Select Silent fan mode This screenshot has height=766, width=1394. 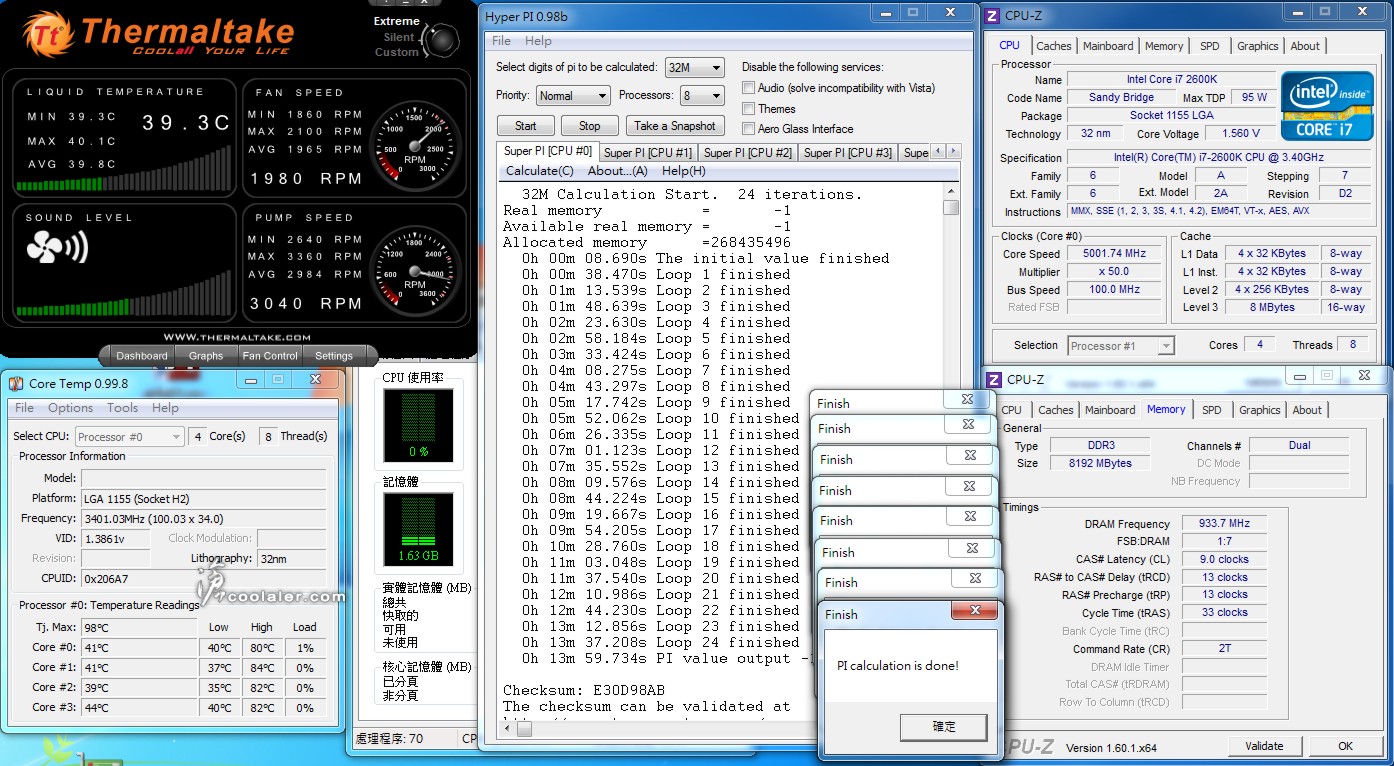point(399,37)
